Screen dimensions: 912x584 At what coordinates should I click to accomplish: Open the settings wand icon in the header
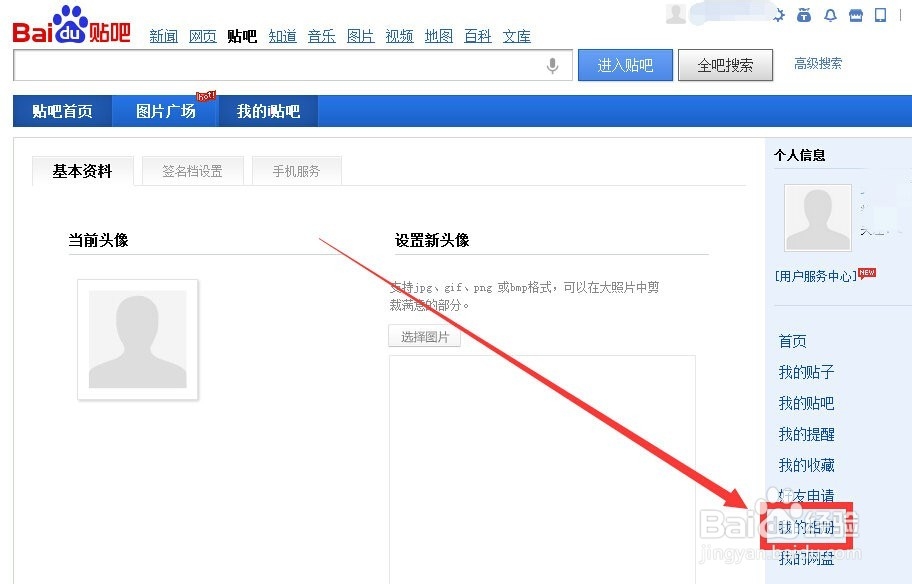coord(779,15)
